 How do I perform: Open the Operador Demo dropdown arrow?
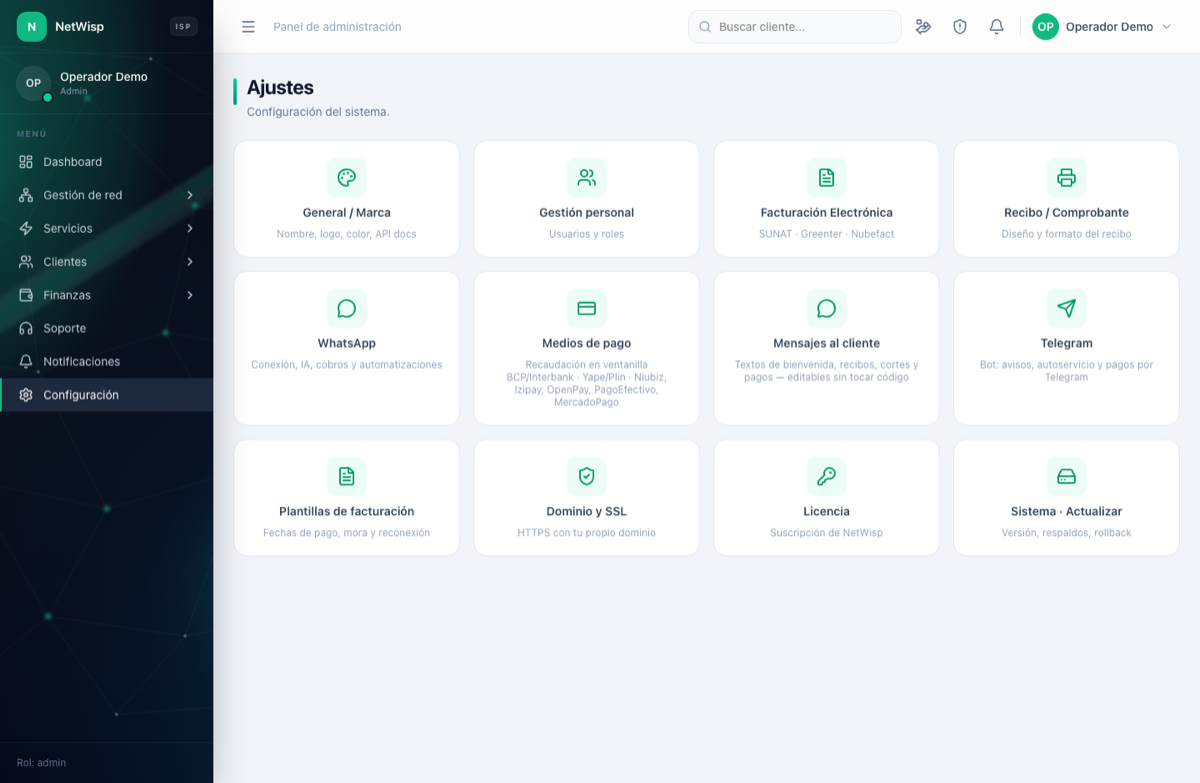coord(1166,27)
